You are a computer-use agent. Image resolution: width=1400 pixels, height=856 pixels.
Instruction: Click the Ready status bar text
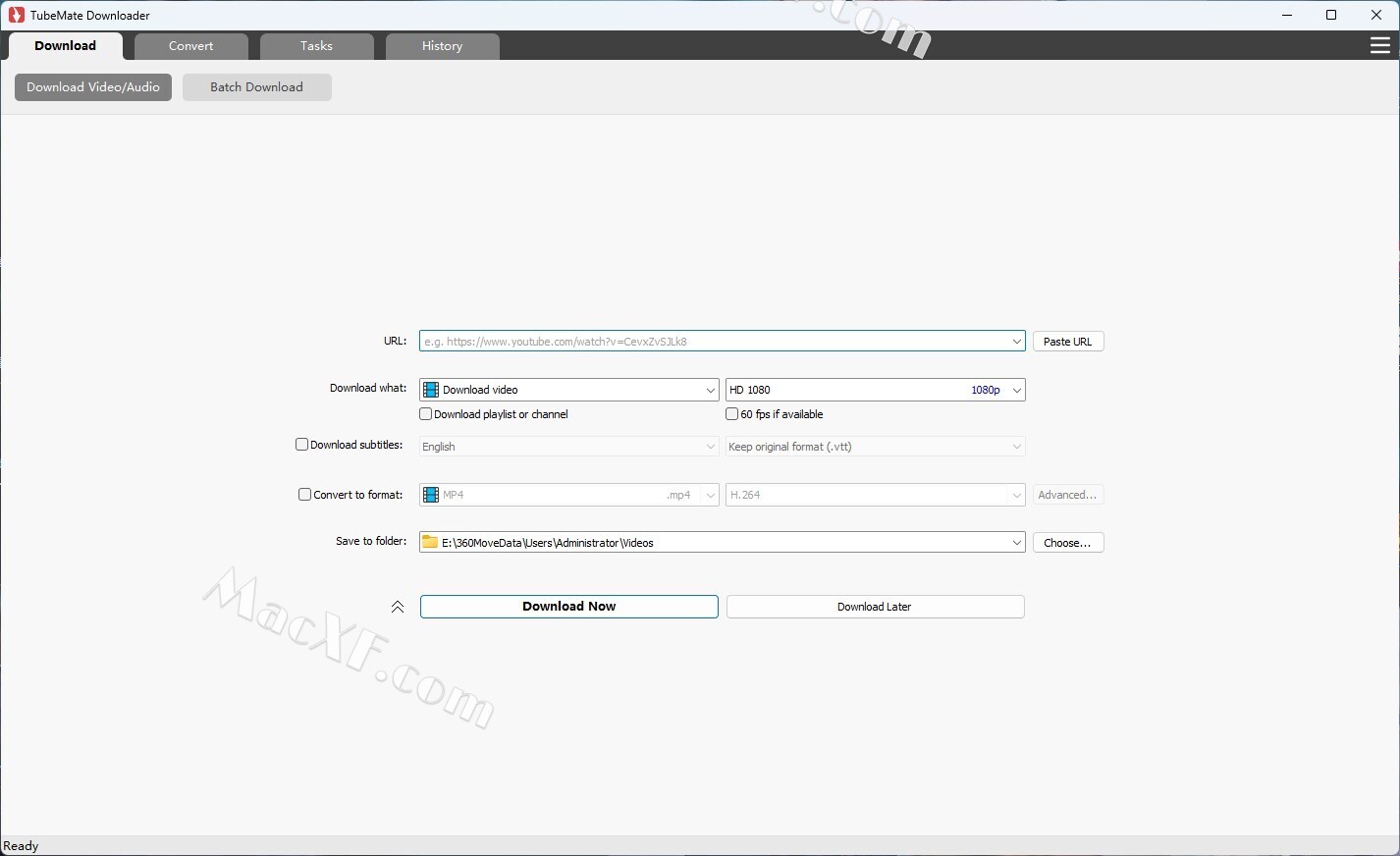[22, 846]
